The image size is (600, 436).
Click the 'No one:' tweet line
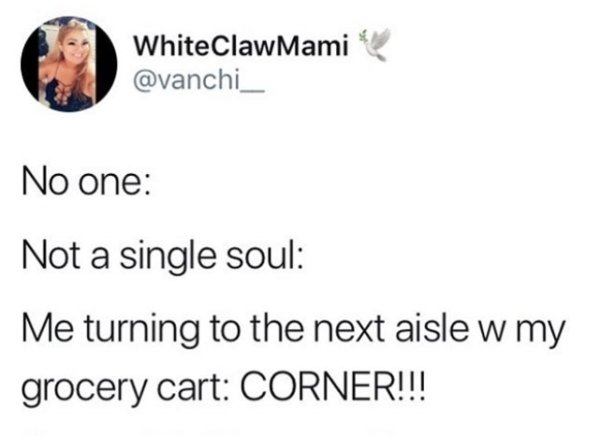click(x=86, y=183)
